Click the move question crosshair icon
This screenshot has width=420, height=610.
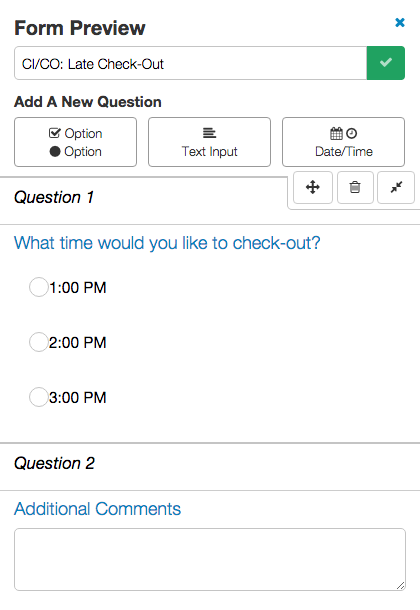(313, 187)
